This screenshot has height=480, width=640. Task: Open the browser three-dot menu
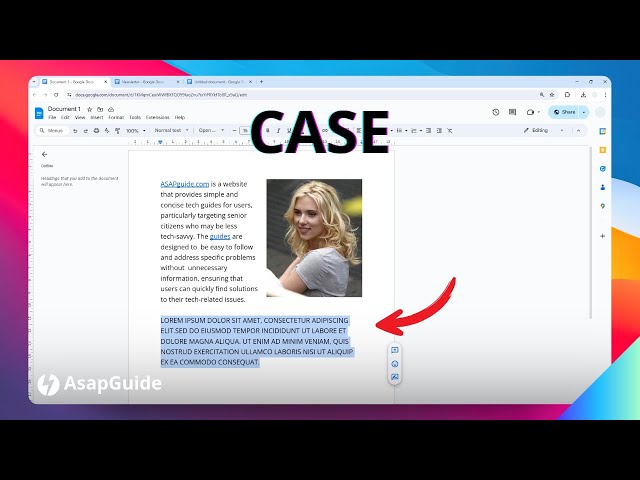click(x=605, y=95)
